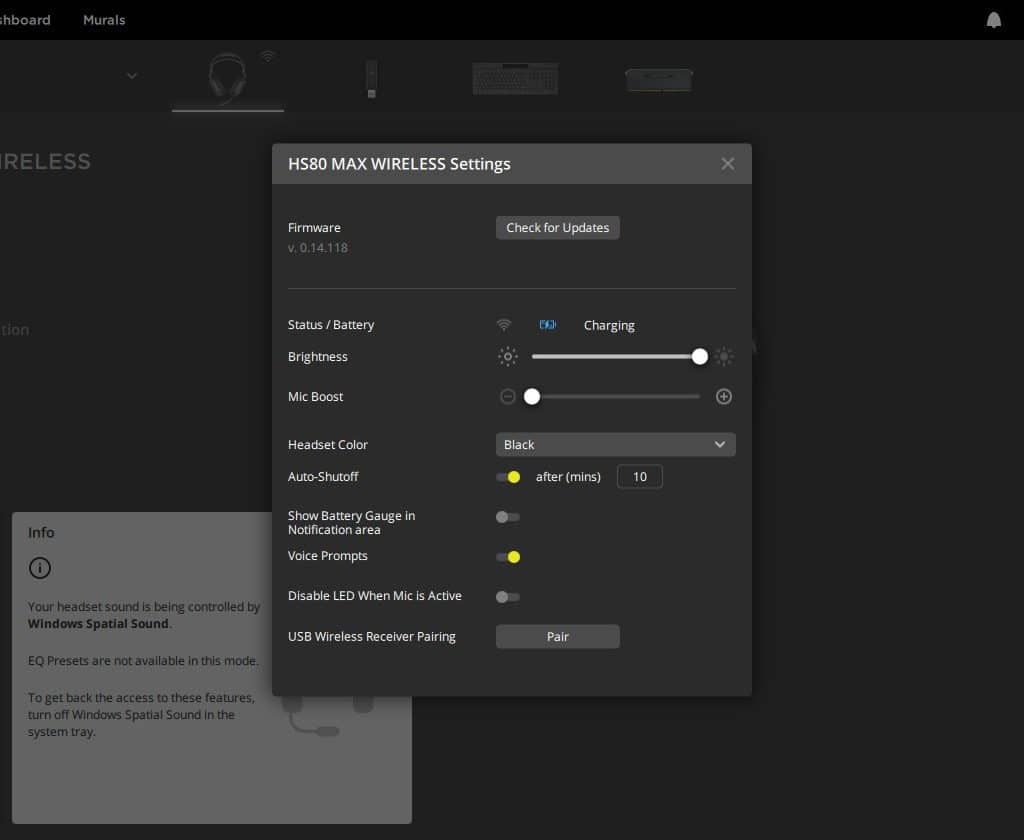Click the maximum brightness sun icon
Image resolution: width=1024 pixels, height=840 pixels.
tap(724, 357)
